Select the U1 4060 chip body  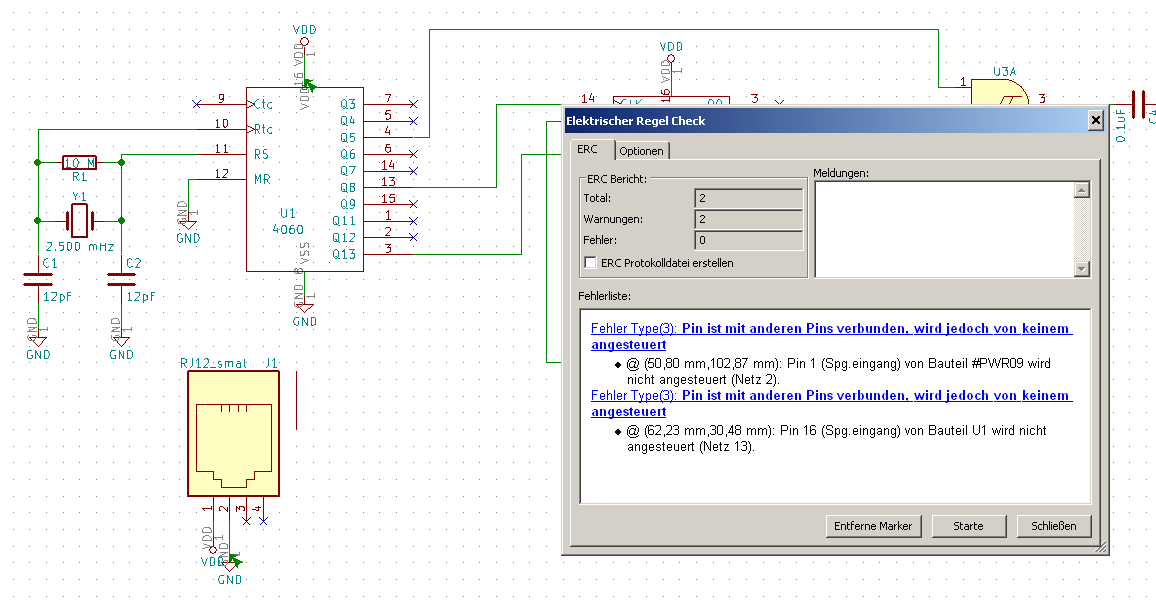tap(304, 179)
